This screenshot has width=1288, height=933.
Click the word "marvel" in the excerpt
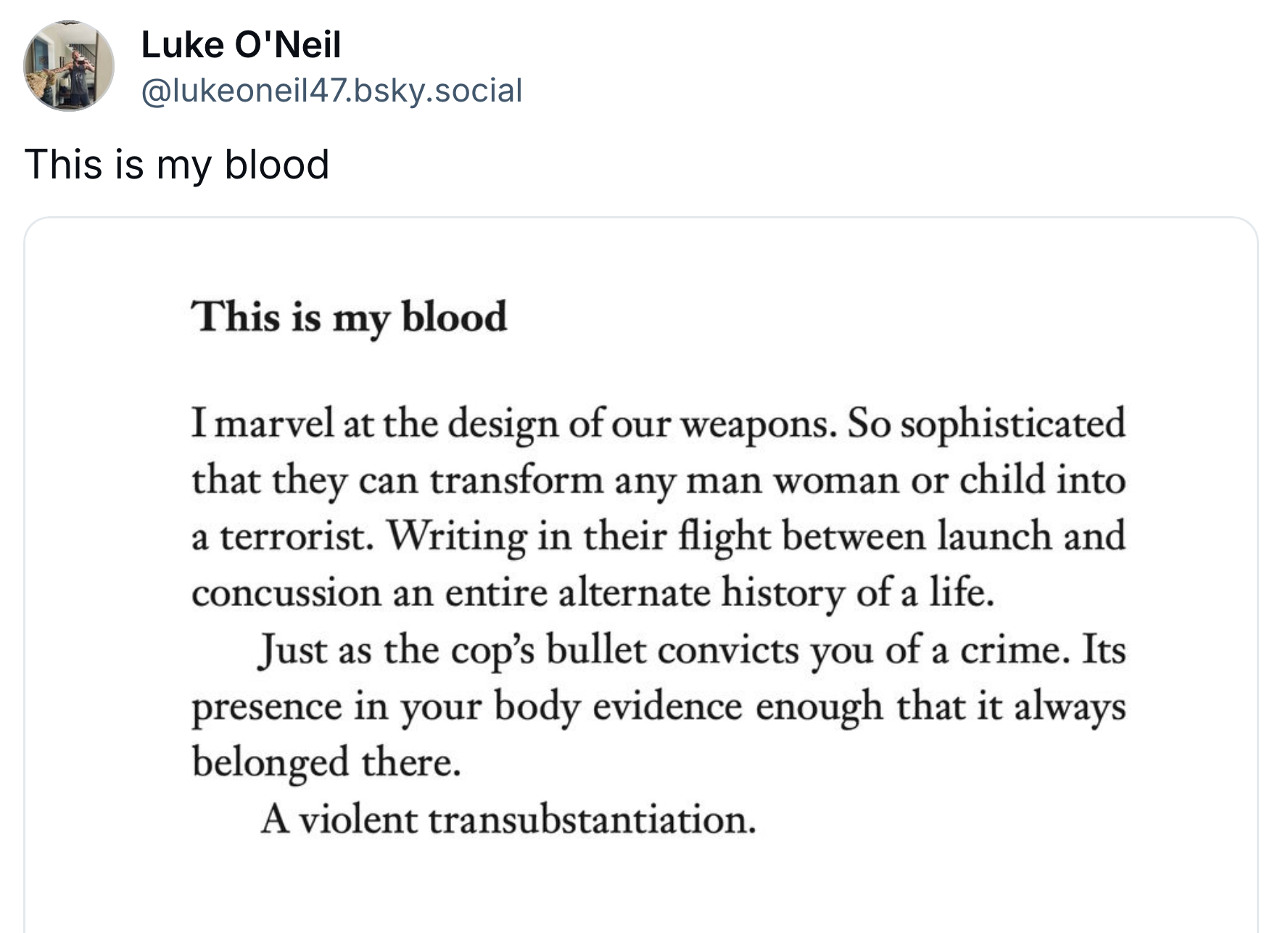274,424
